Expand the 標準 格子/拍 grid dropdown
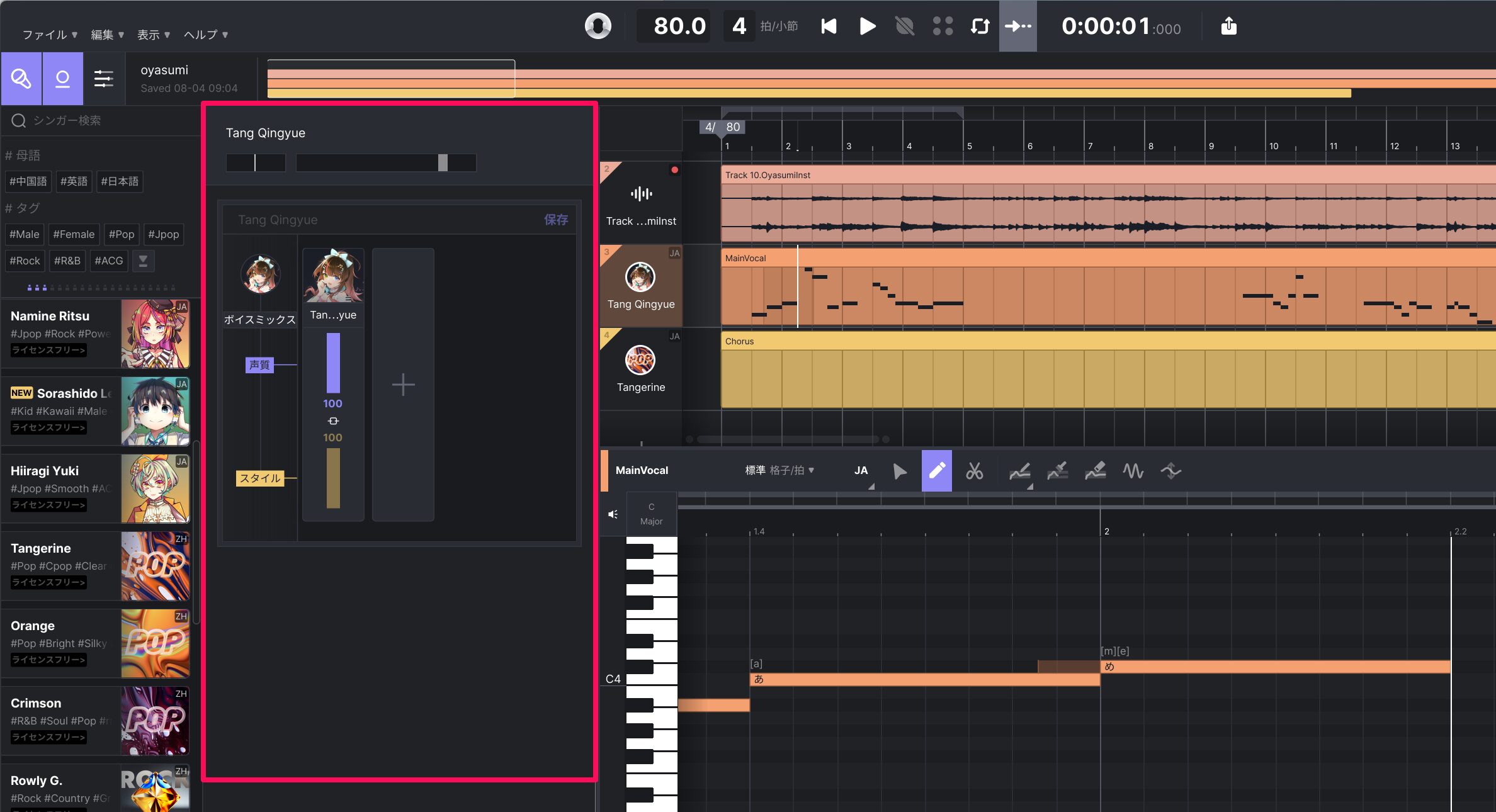Image resolution: width=1496 pixels, height=812 pixels. 779,470
